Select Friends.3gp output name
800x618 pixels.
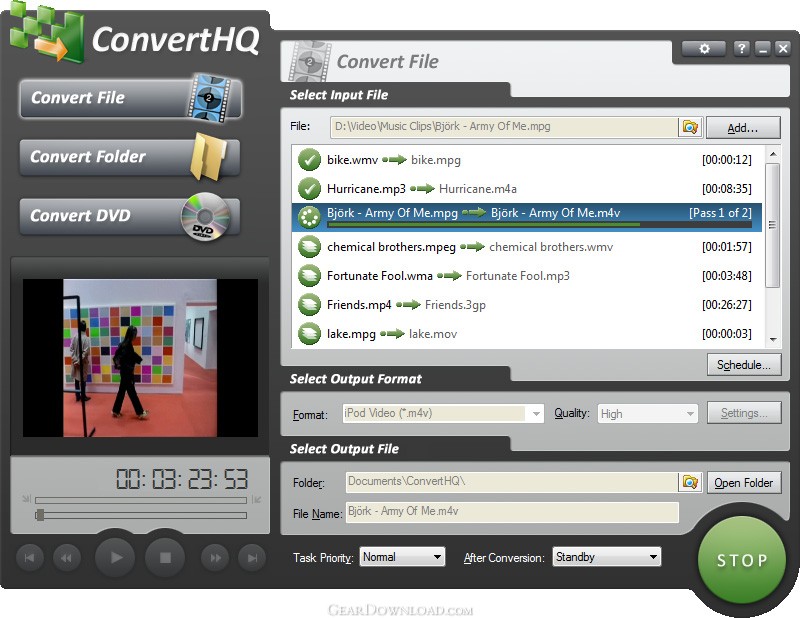coord(455,305)
